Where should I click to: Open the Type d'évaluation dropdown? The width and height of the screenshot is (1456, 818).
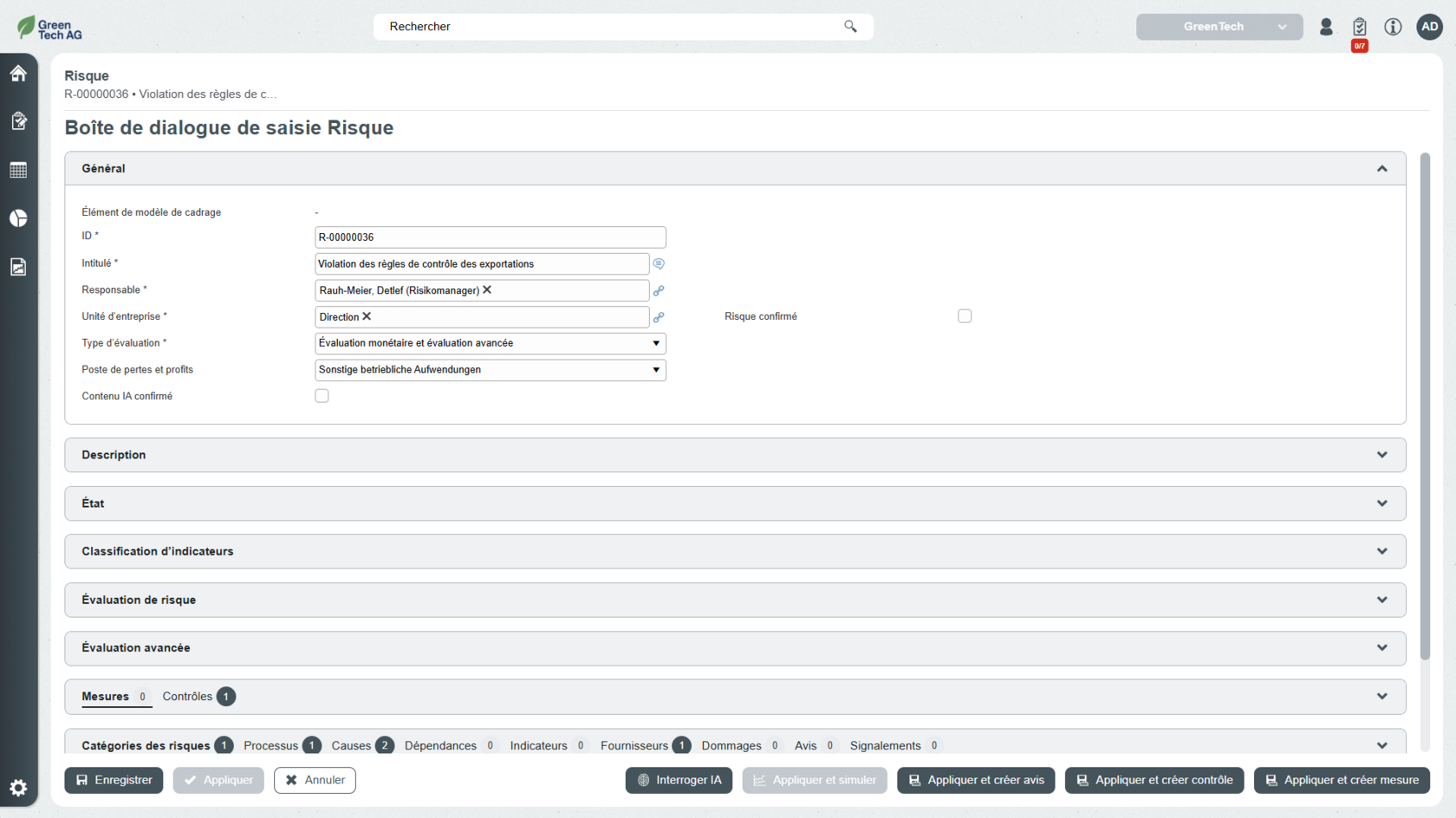point(490,343)
